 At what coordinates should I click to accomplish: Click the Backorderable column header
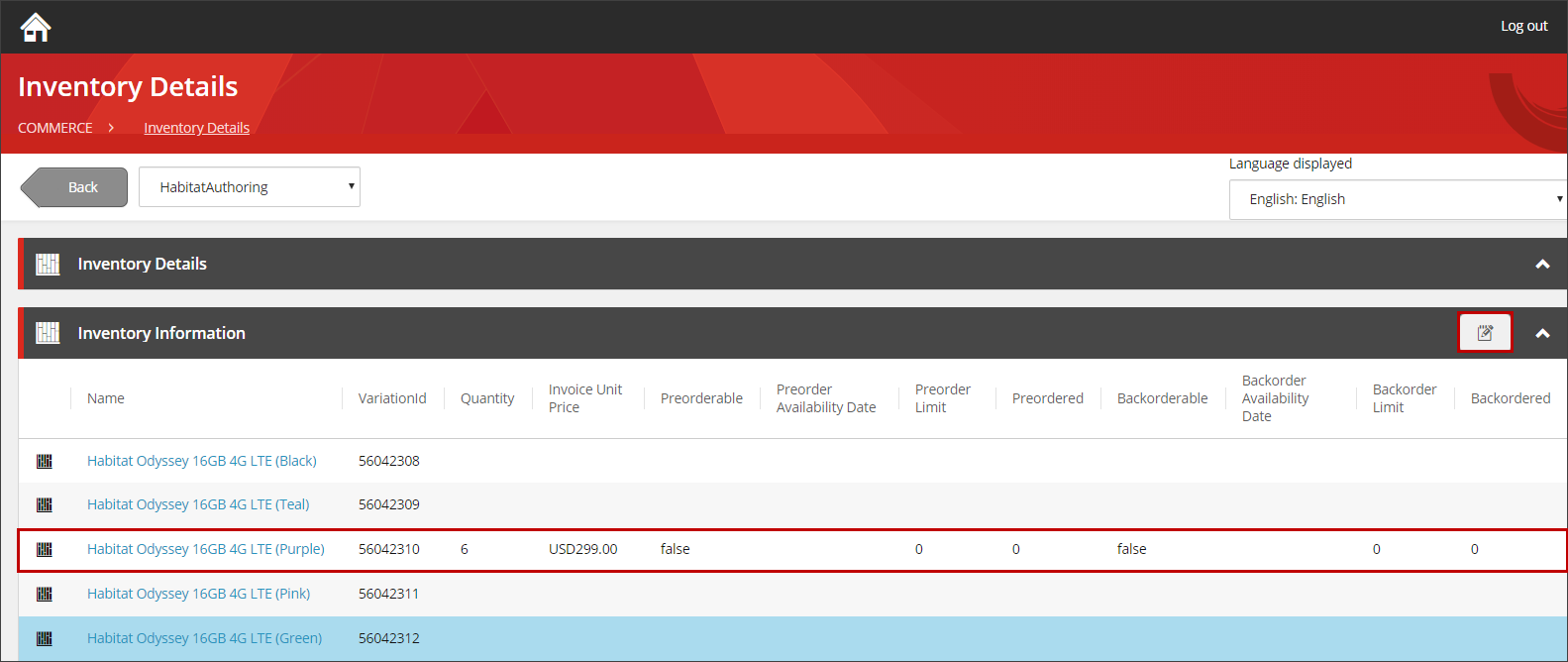pyautogui.click(x=1163, y=398)
